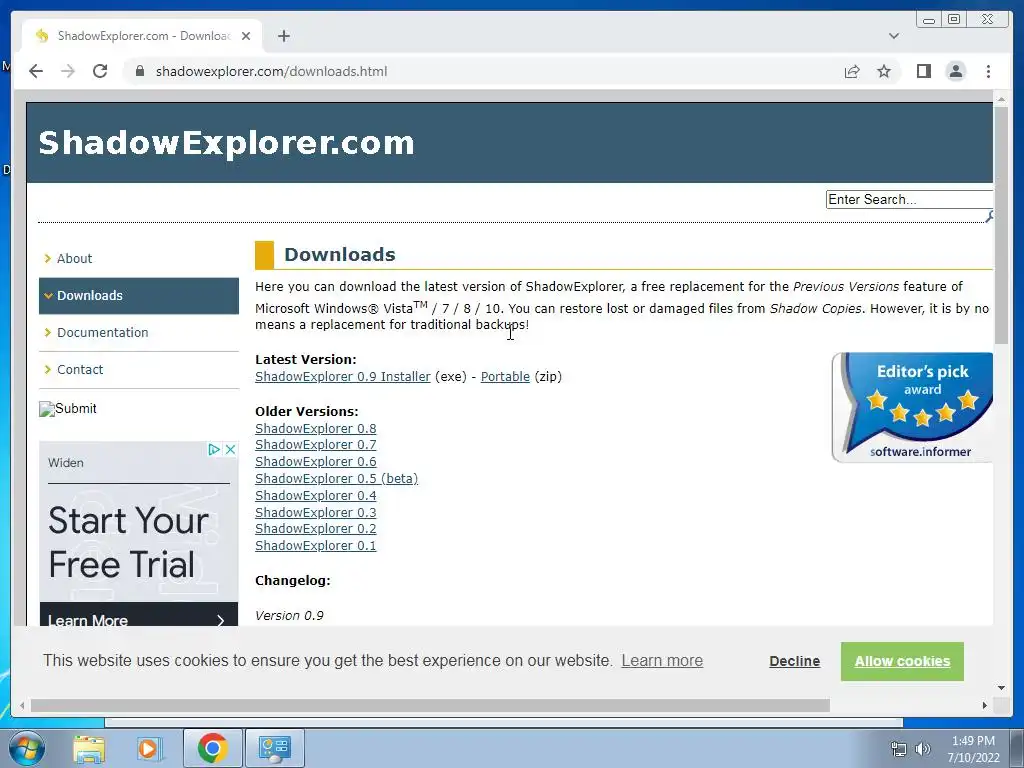Click ShadowExplorer.com header title
This screenshot has height=768, width=1024.
coord(226,143)
